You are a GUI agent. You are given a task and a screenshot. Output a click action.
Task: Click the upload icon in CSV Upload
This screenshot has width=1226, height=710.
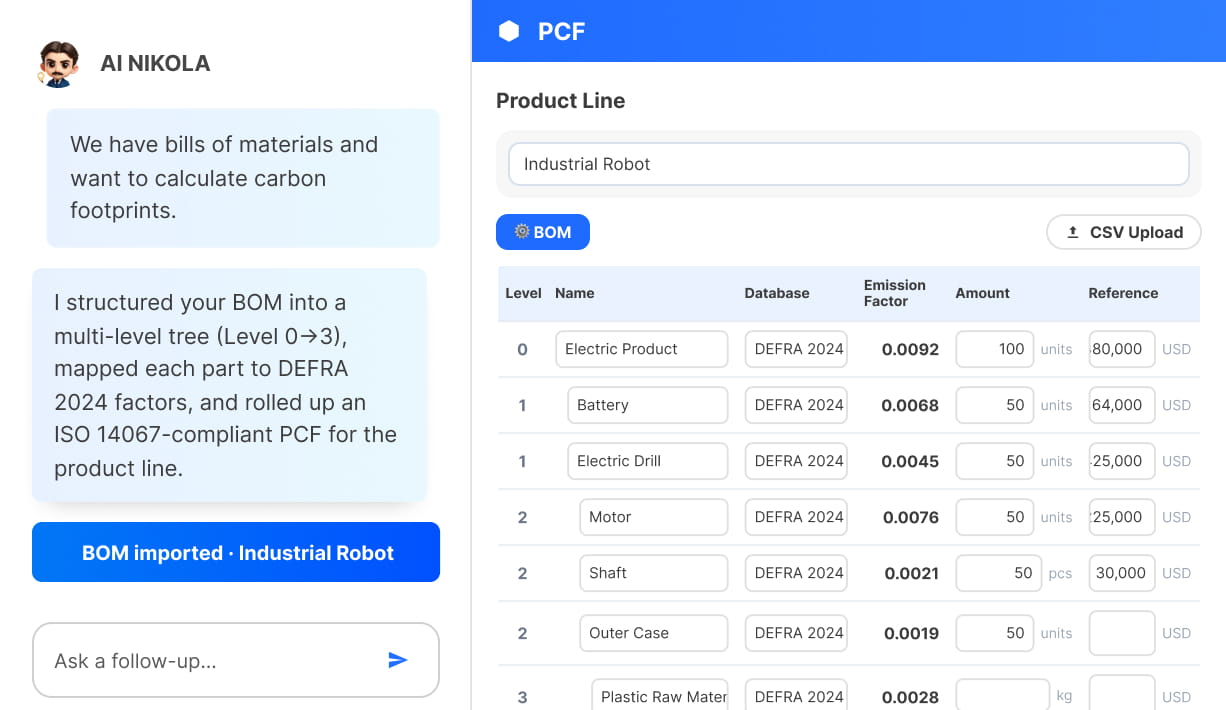point(1073,232)
